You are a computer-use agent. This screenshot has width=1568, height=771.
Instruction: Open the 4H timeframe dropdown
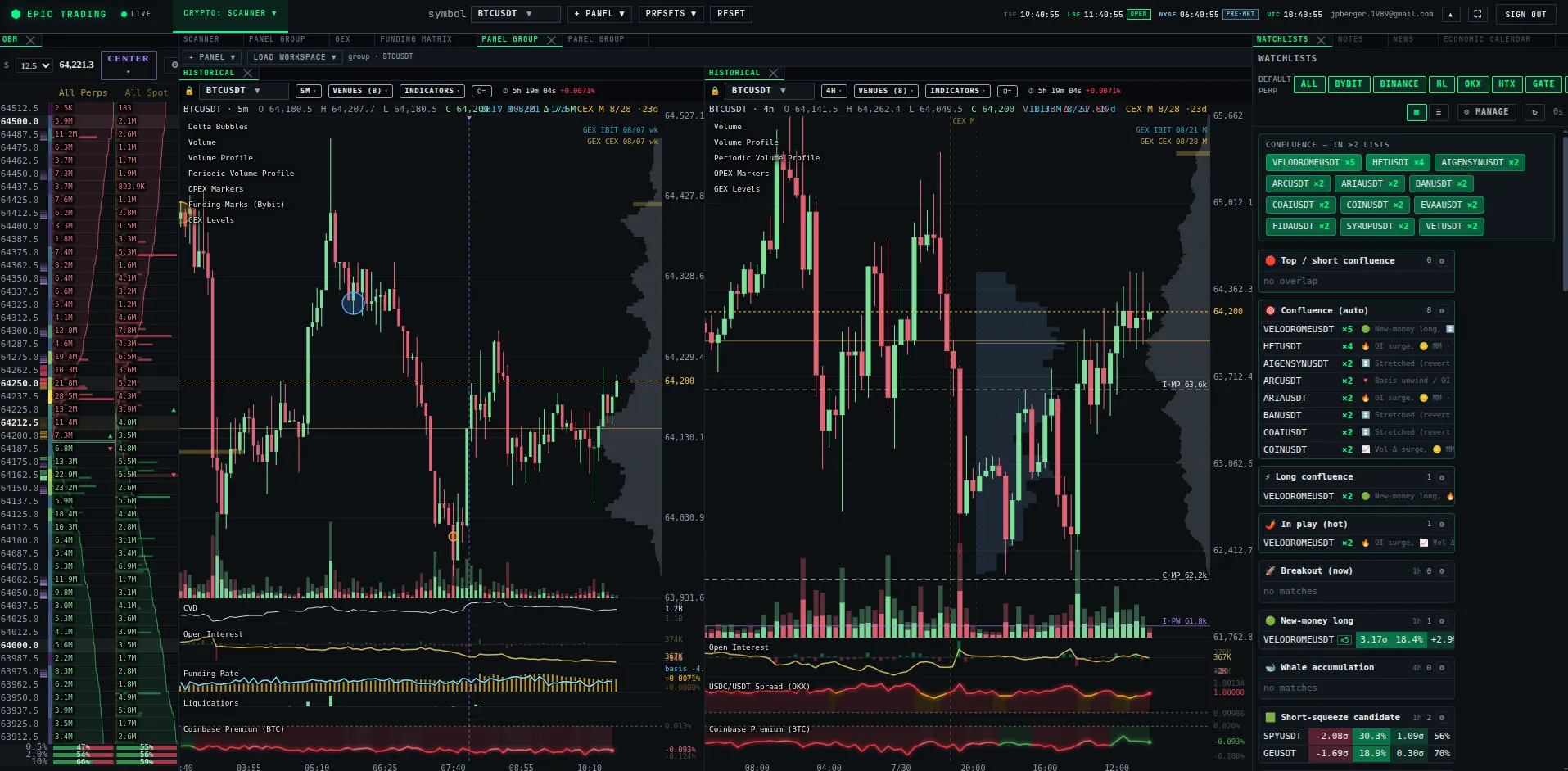coord(834,91)
